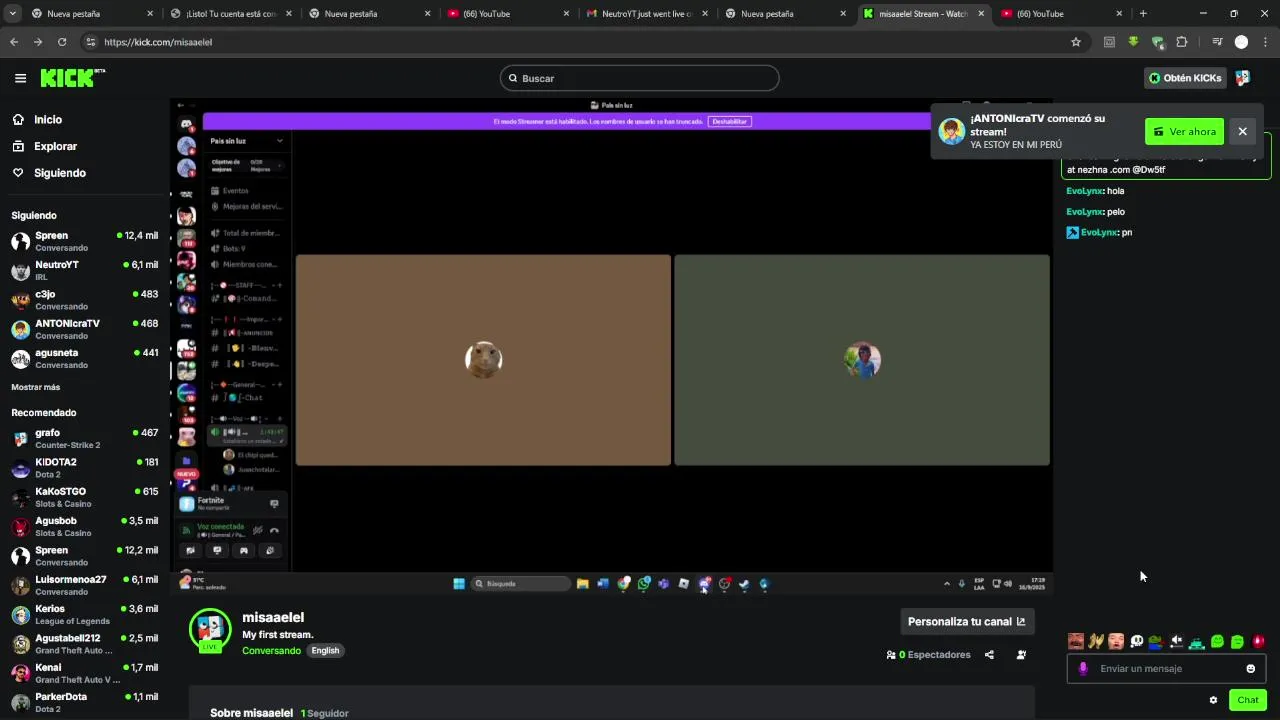Open browser extensions puzzle icon

pos(1182,42)
